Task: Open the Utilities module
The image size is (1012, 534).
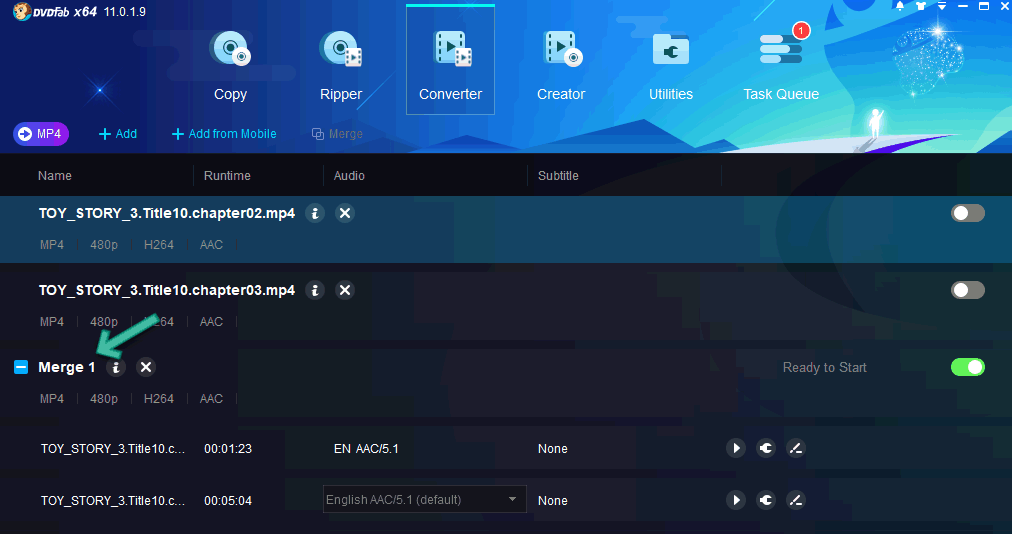Action: click(x=671, y=66)
